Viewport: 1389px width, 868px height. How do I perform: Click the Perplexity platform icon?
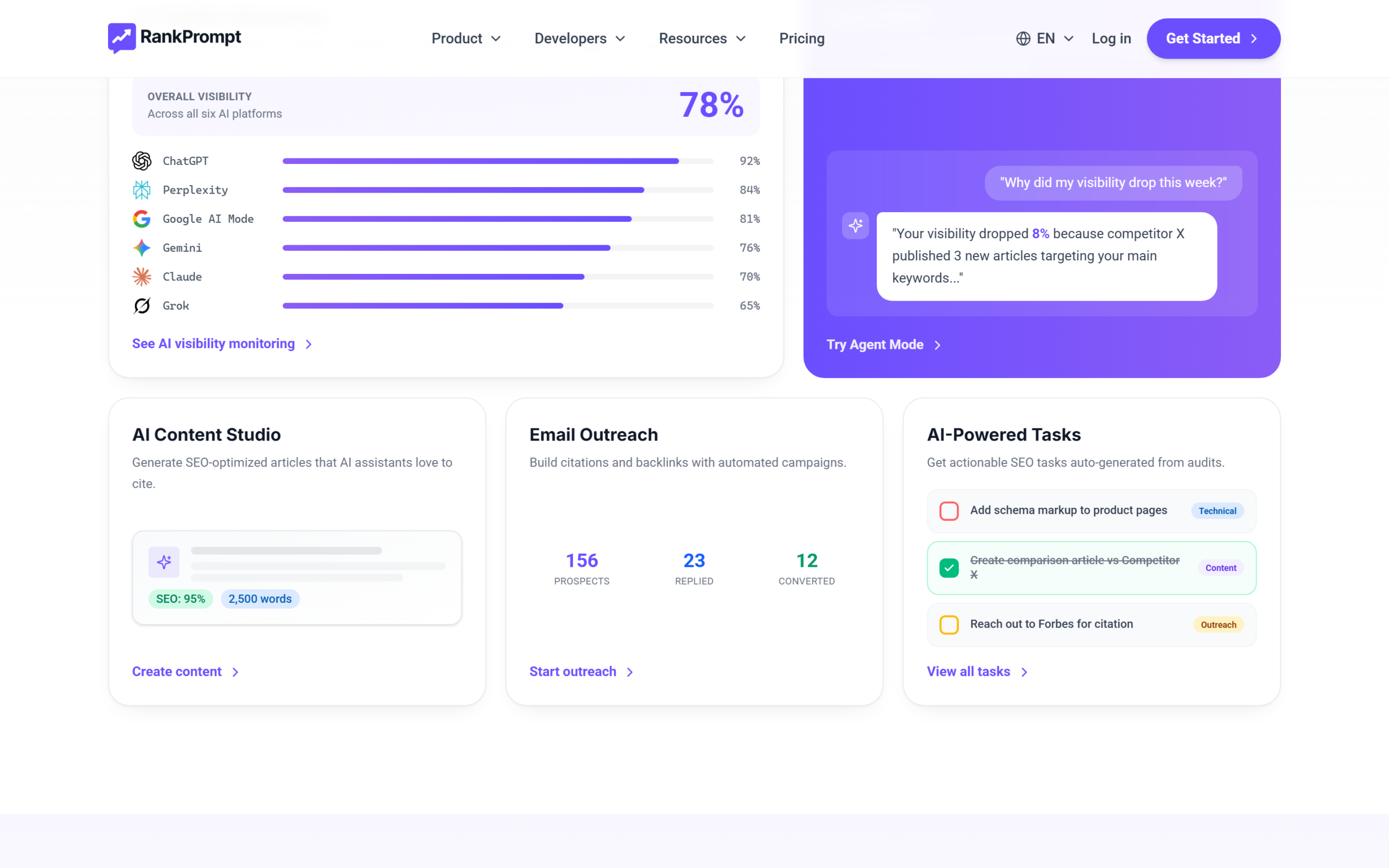142,190
